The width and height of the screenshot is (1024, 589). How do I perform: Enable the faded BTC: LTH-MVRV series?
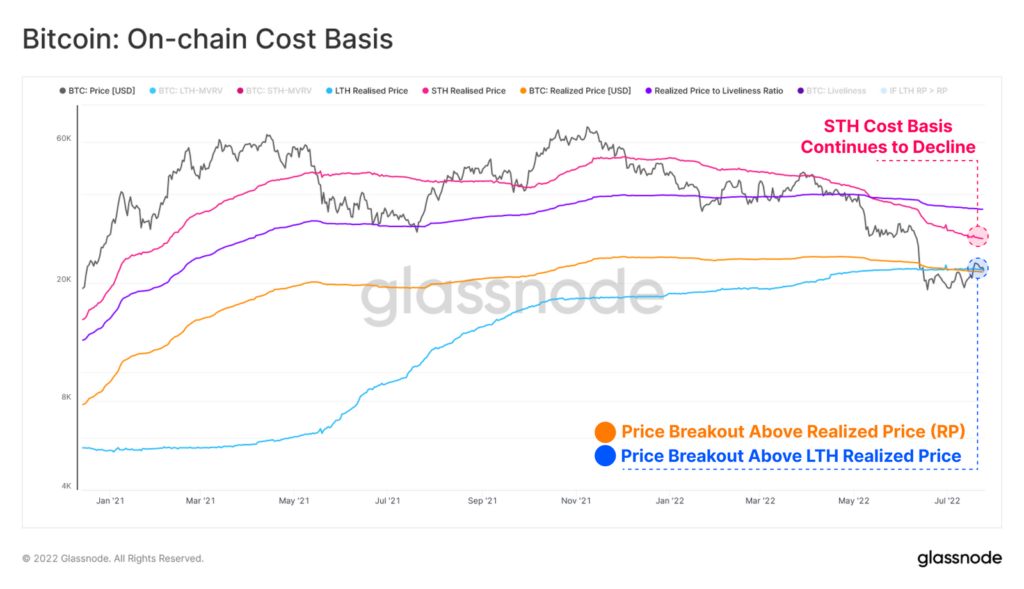[x=186, y=91]
